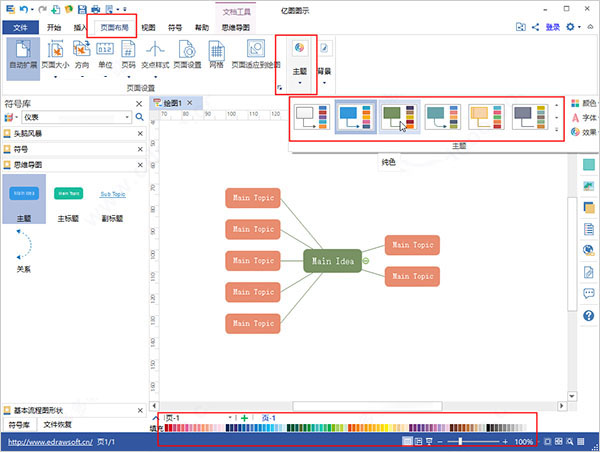
Task: Close the 符号库 symbol library panel
Action: coord(139,104)
